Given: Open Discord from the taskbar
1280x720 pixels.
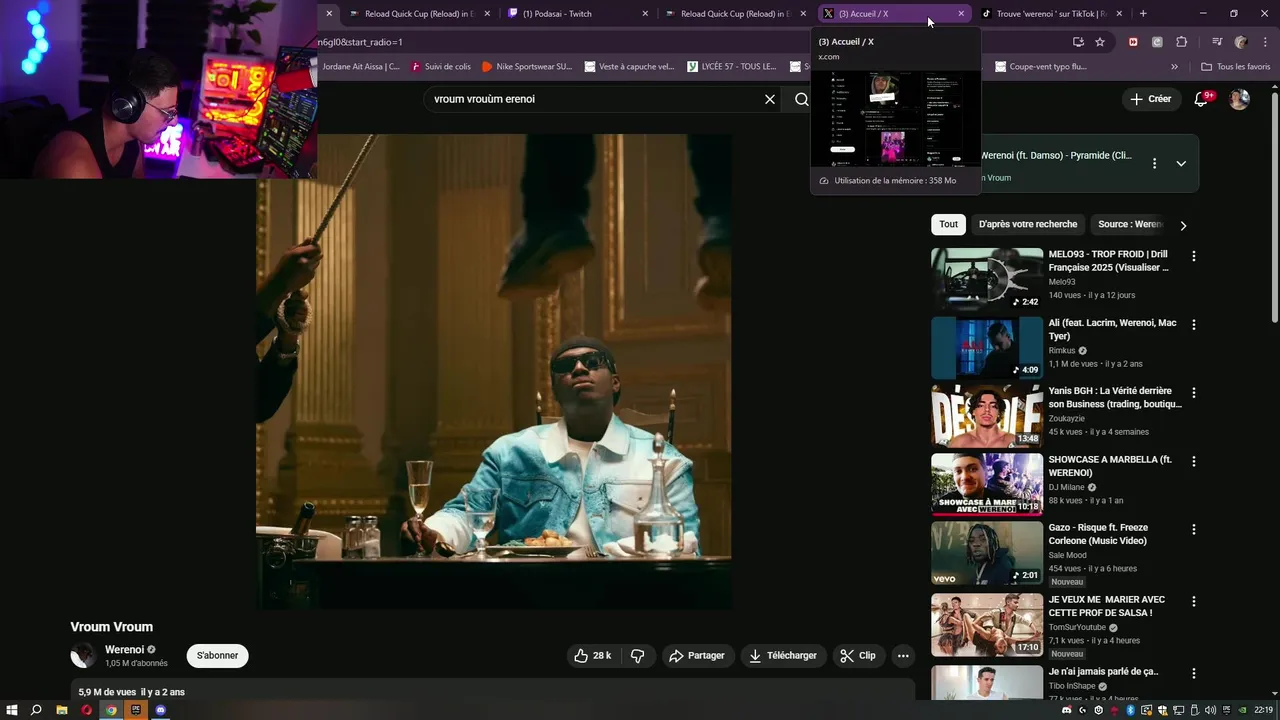Looking at the screenshot, I should point(160,710).
